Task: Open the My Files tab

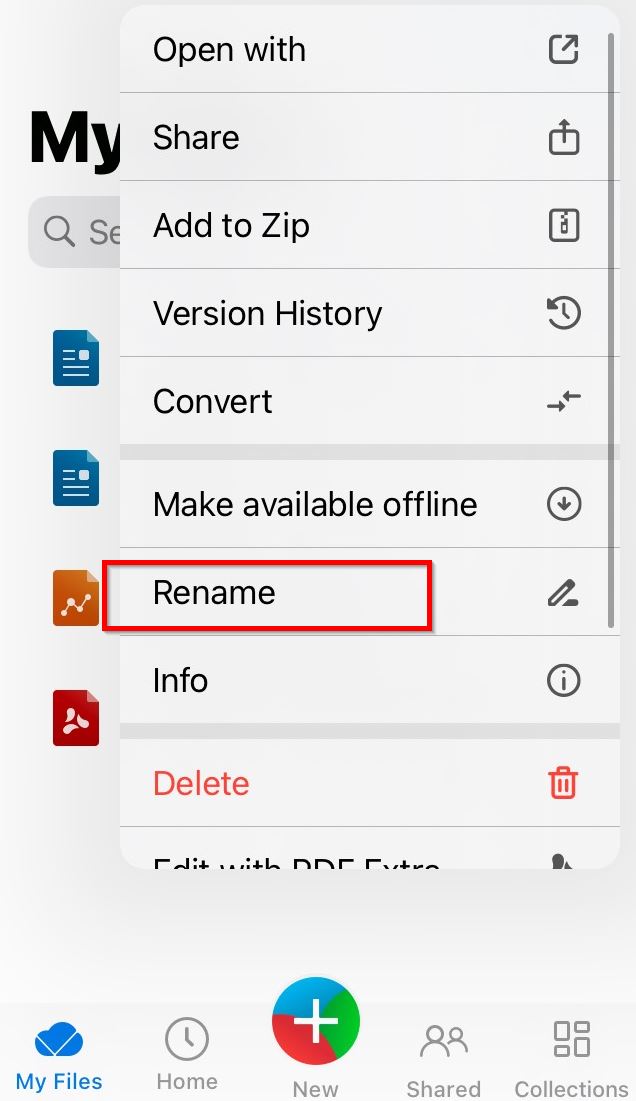Action: click(x=59, y=1056)
